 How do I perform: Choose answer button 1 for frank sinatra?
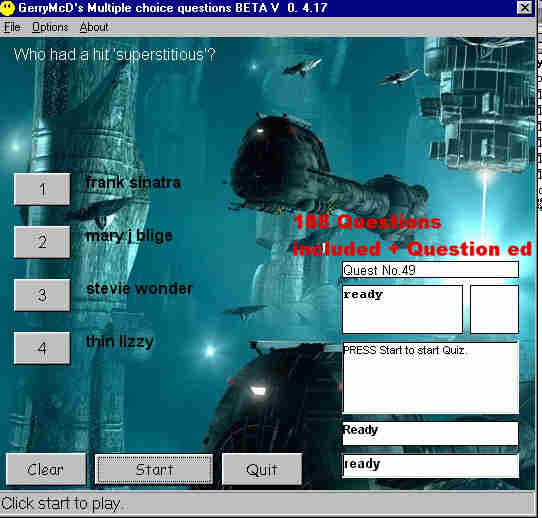tap(42, 189)
